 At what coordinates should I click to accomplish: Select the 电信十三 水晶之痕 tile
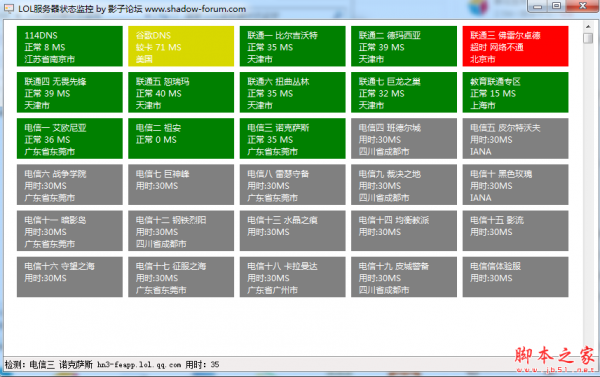click(x=292, y=231)
